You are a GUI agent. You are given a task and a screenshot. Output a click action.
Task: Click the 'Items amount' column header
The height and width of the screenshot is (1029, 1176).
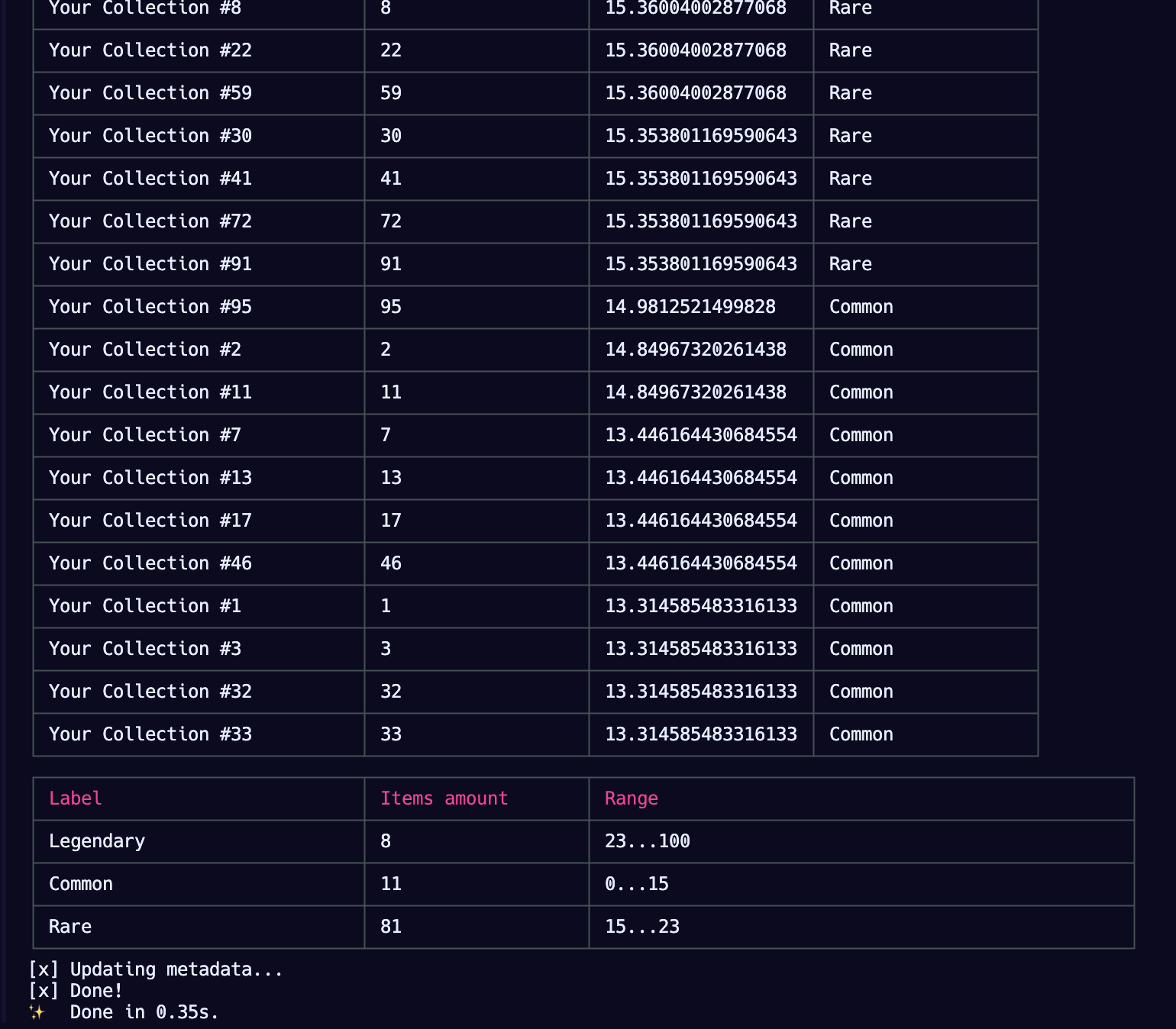[x=444, y=798]
